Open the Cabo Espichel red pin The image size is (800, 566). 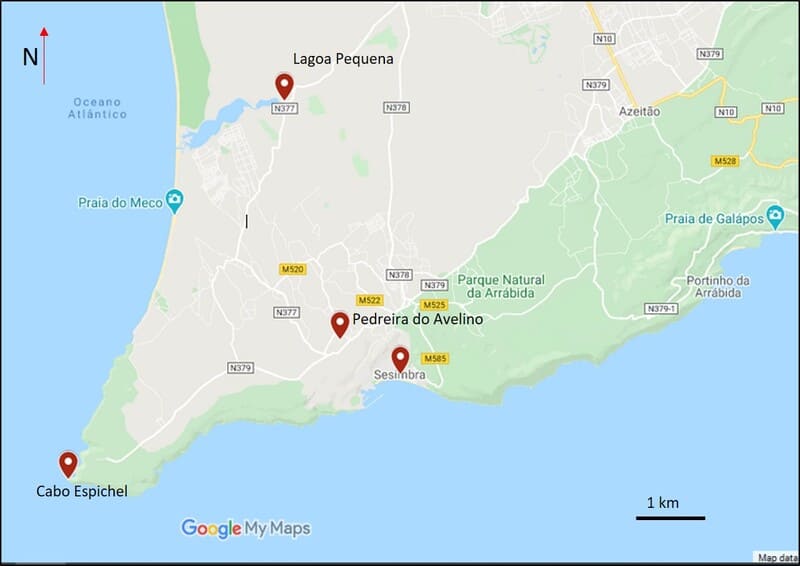point(68,464)
